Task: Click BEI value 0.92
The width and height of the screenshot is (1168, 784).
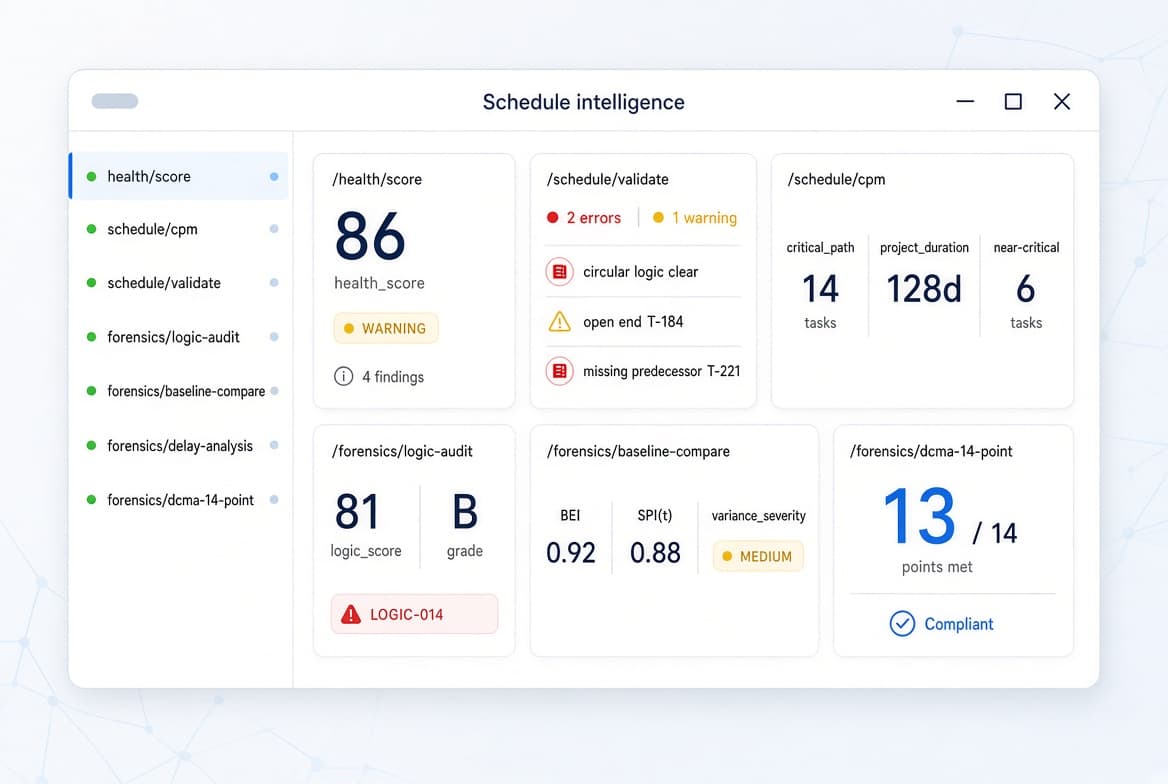Action: [x=571, y=553]
